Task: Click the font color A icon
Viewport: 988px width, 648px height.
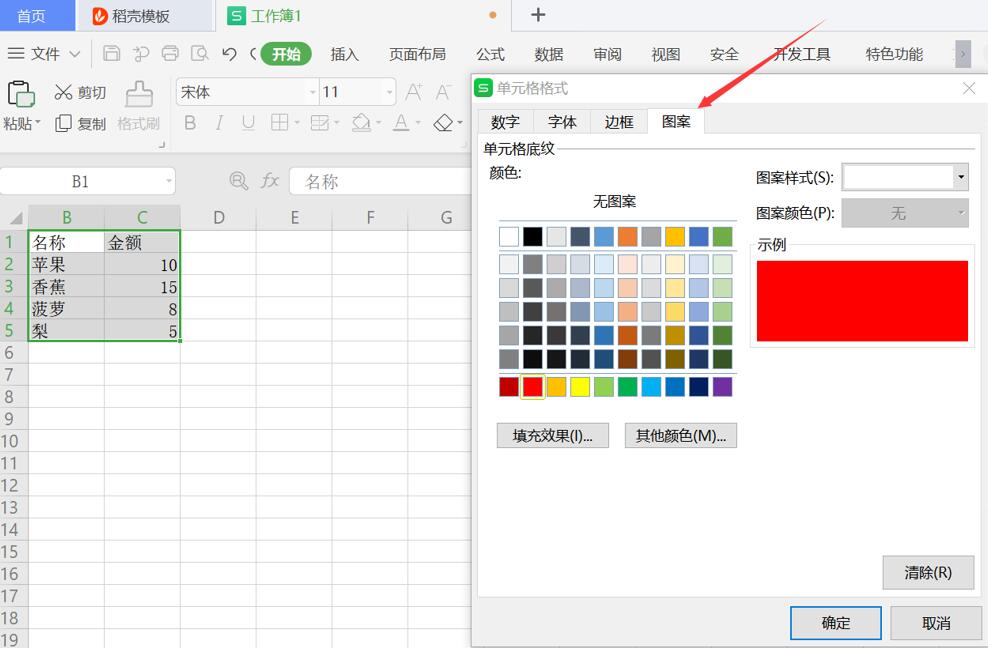Action: pos(401,122)
